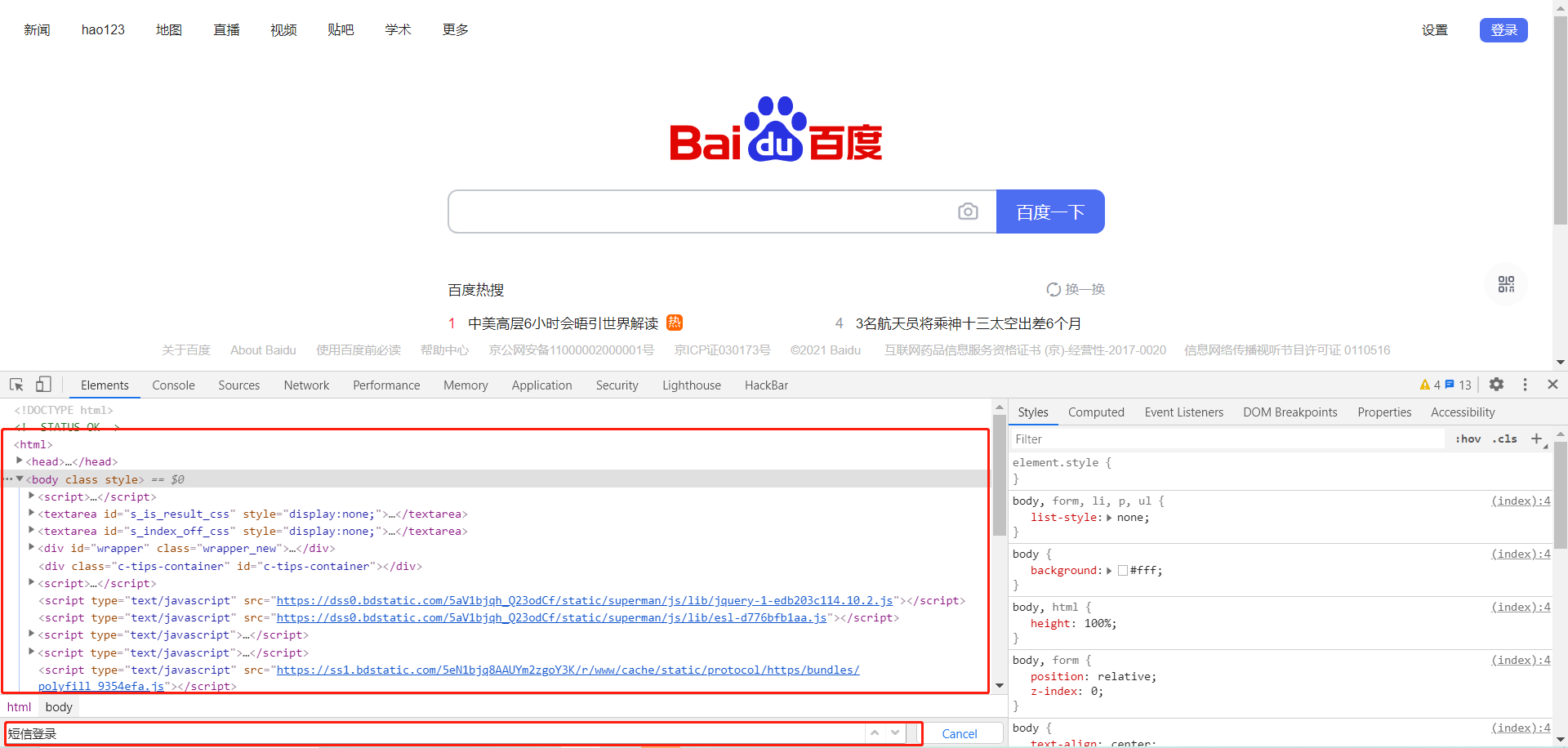Toggle the .cls class editor

point(1504,439)
